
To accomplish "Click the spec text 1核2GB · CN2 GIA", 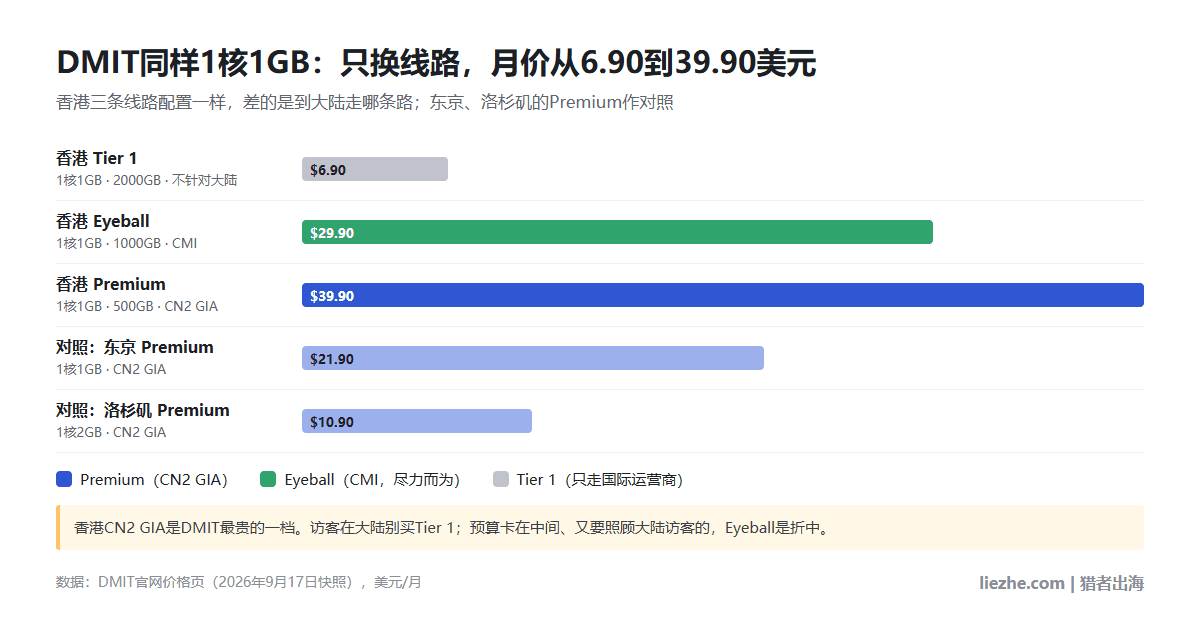I will tap(111, 432).
